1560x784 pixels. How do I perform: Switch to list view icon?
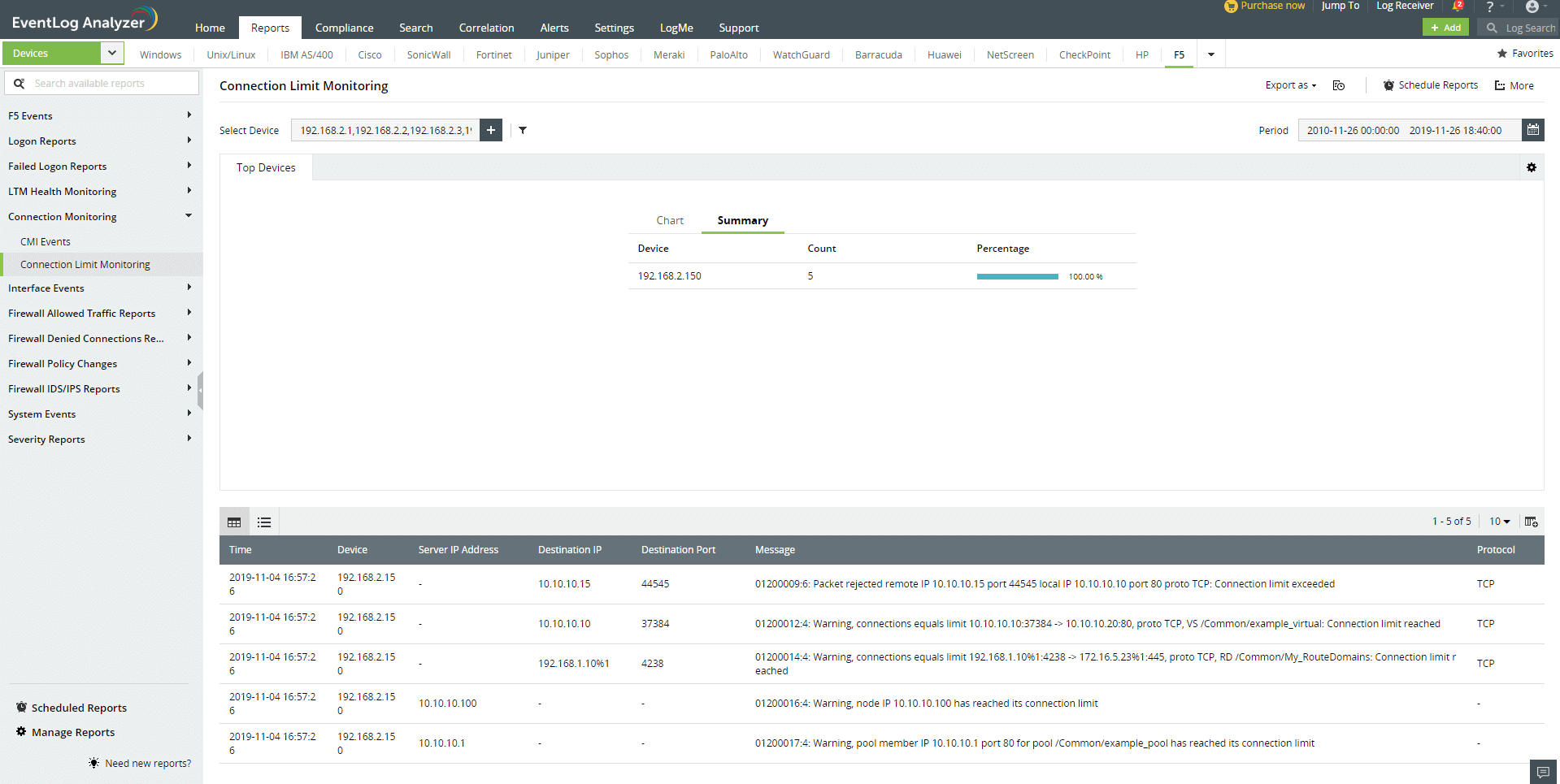click(264, 522)
